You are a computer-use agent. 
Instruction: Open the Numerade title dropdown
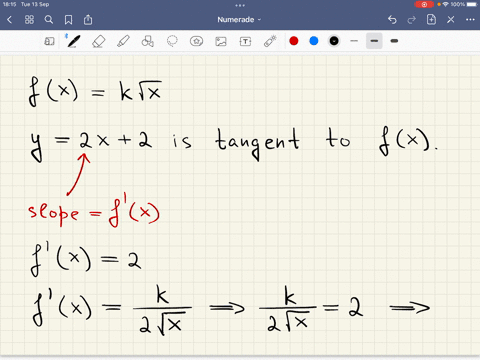coord(239,20)
